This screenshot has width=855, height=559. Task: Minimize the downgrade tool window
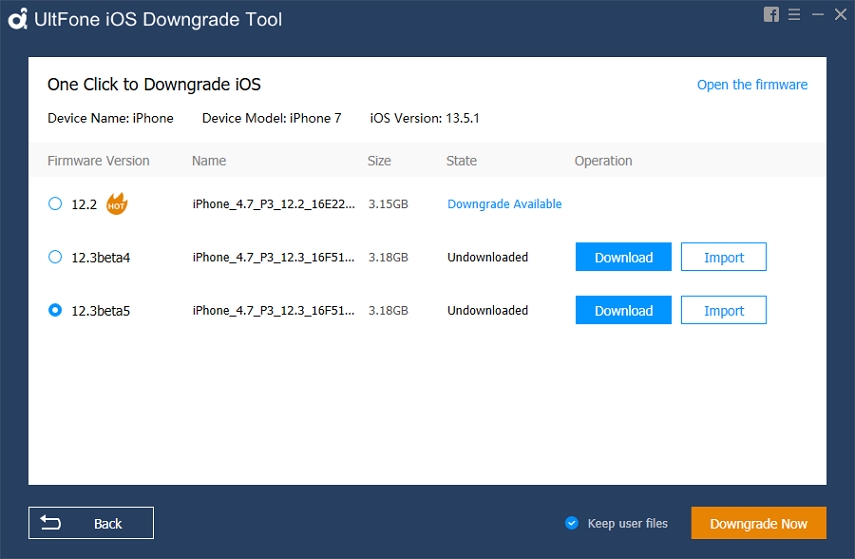click(x=817, y=15)
